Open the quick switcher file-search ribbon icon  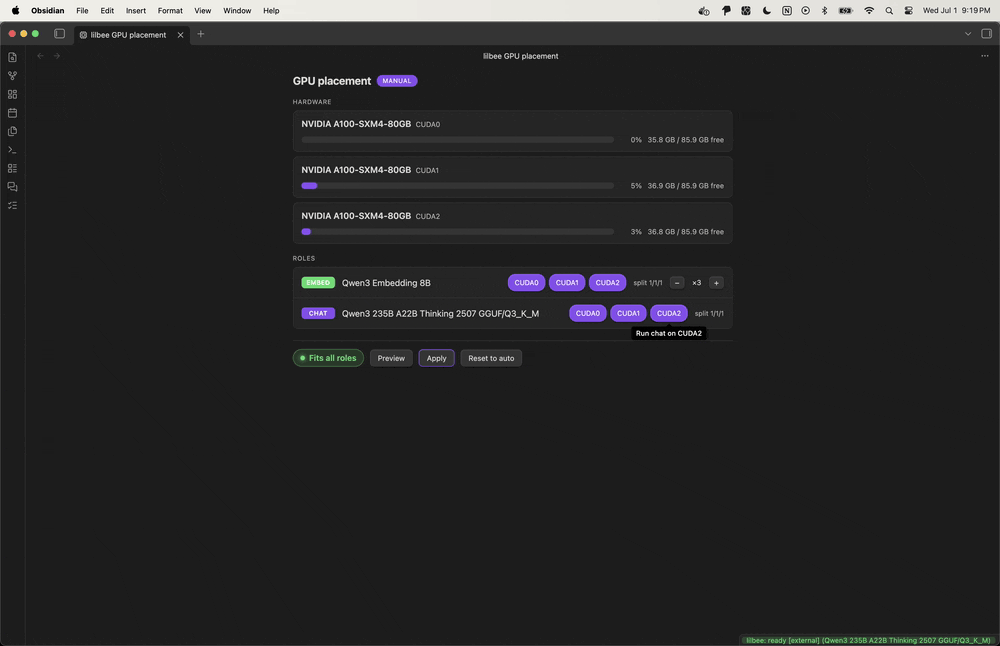pos(12,57)
